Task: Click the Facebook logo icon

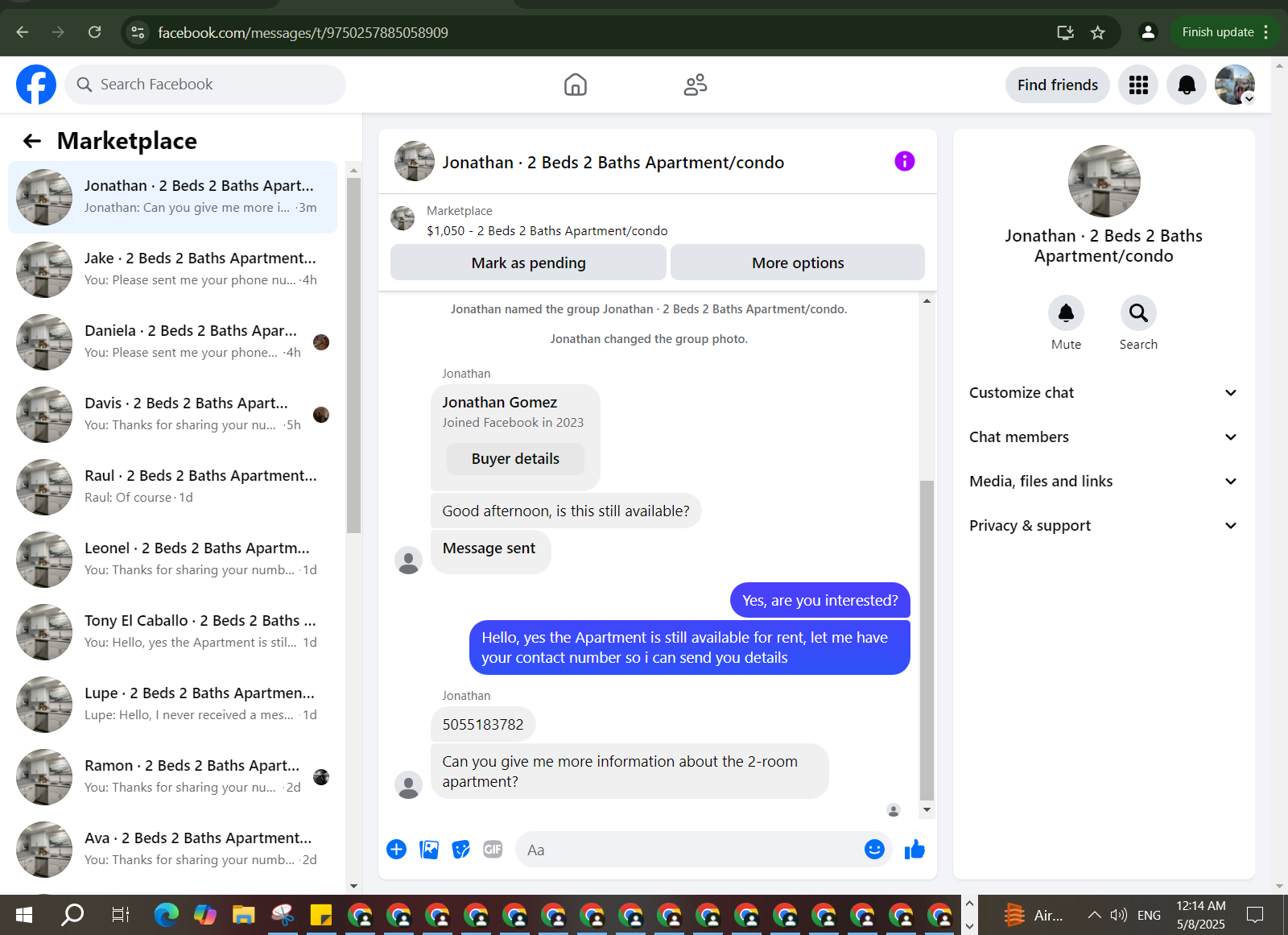Action: [36, 85]
